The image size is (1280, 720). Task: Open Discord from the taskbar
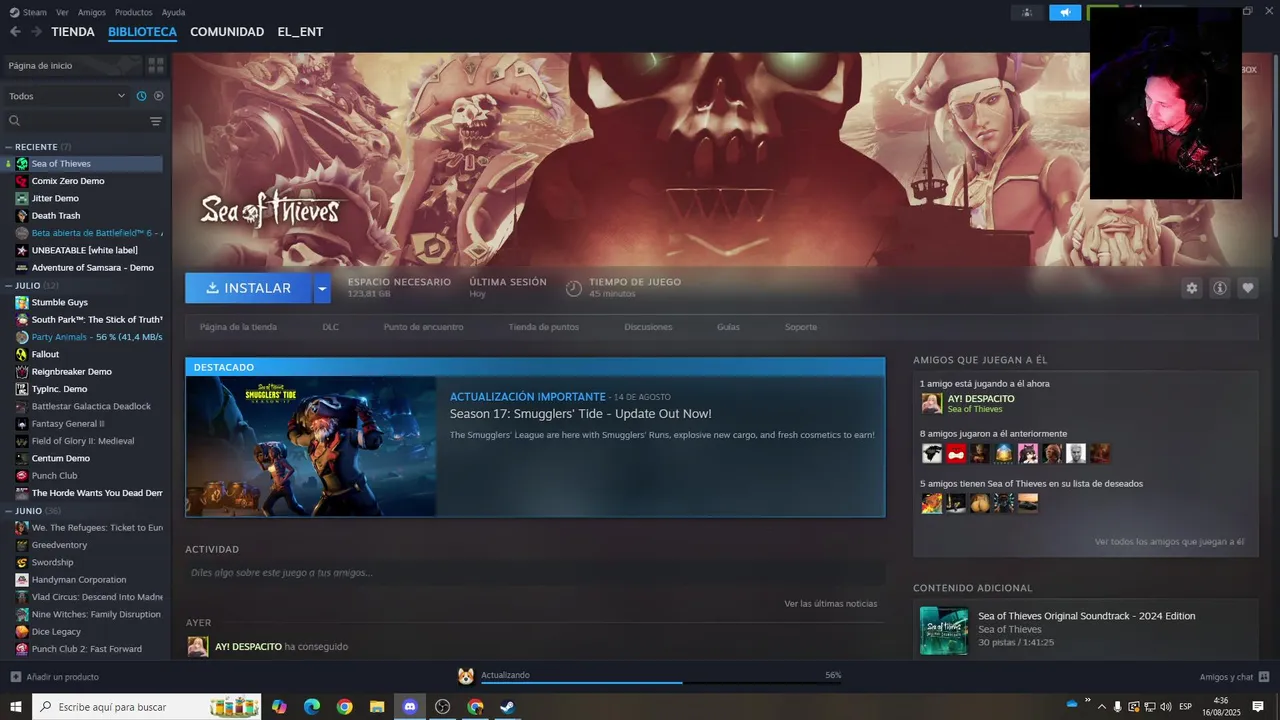coord(409,707)
